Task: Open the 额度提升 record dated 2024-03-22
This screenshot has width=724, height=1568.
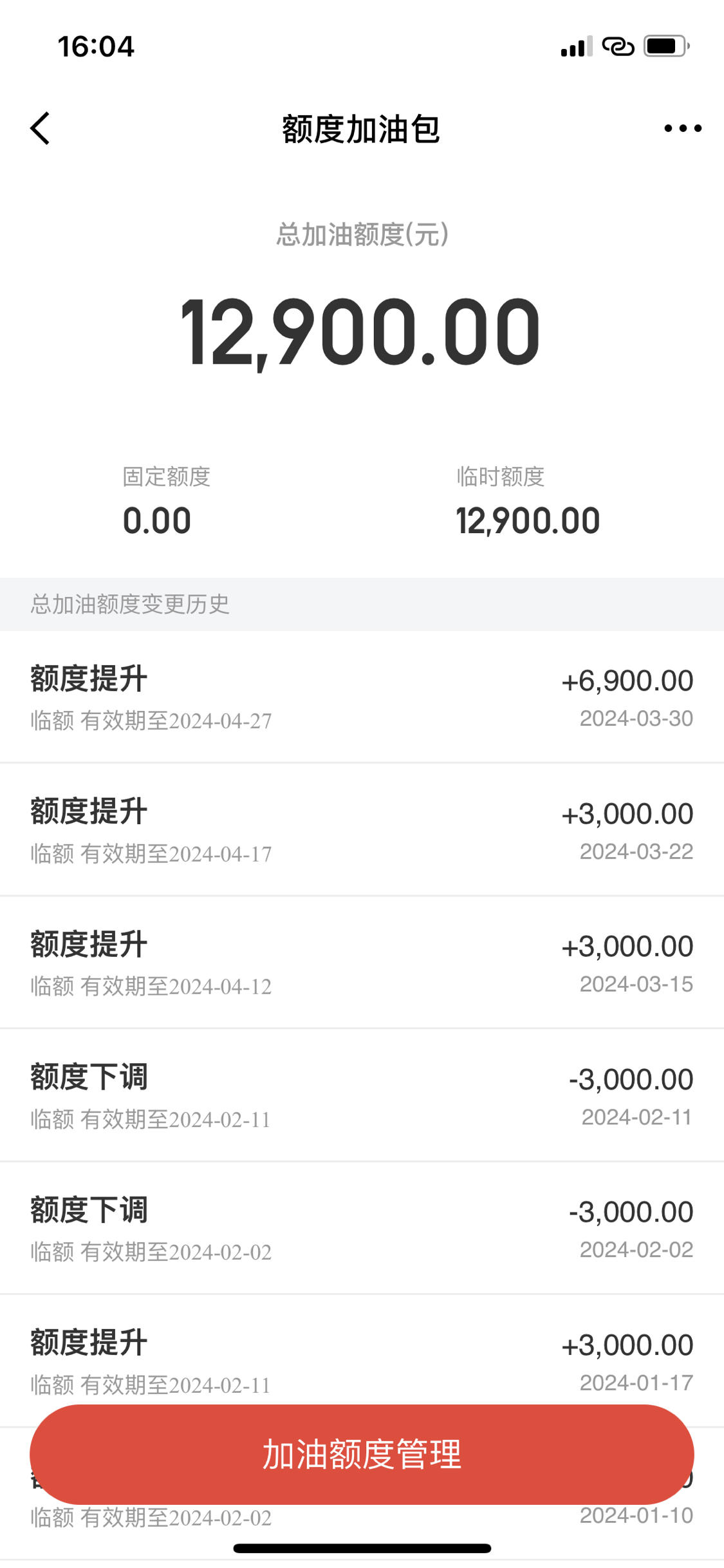Action: pyautogui.click(x=362, y=830)
